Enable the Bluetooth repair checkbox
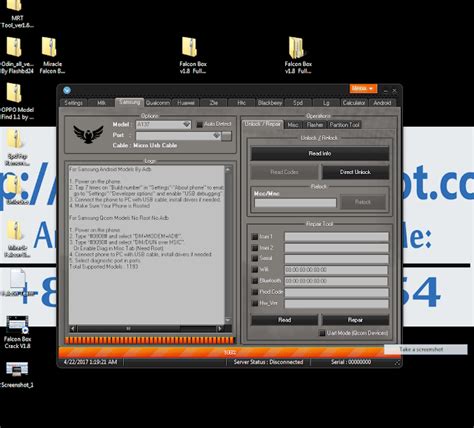The height and width of the screenshot is (428, 474). (255, 281)
